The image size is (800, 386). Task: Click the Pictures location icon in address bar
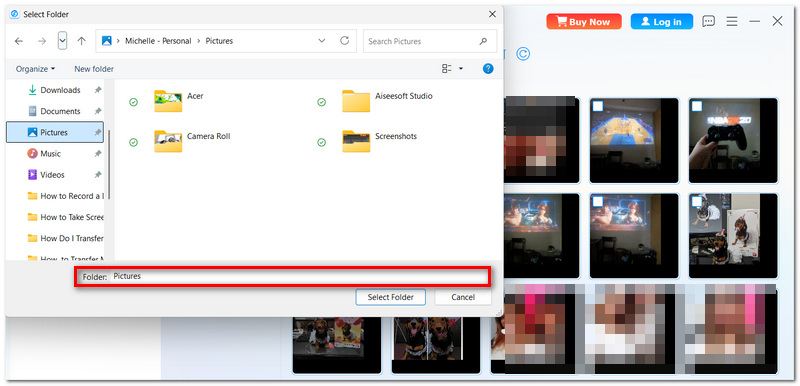(x=107, y=41)
